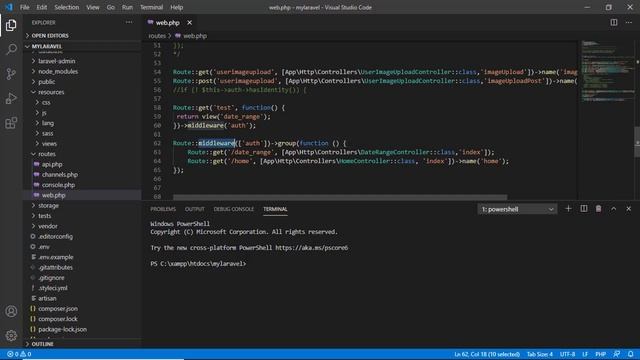Change the UTF-8 encoding setting
The image size is (640, 360).
[567, 354]
